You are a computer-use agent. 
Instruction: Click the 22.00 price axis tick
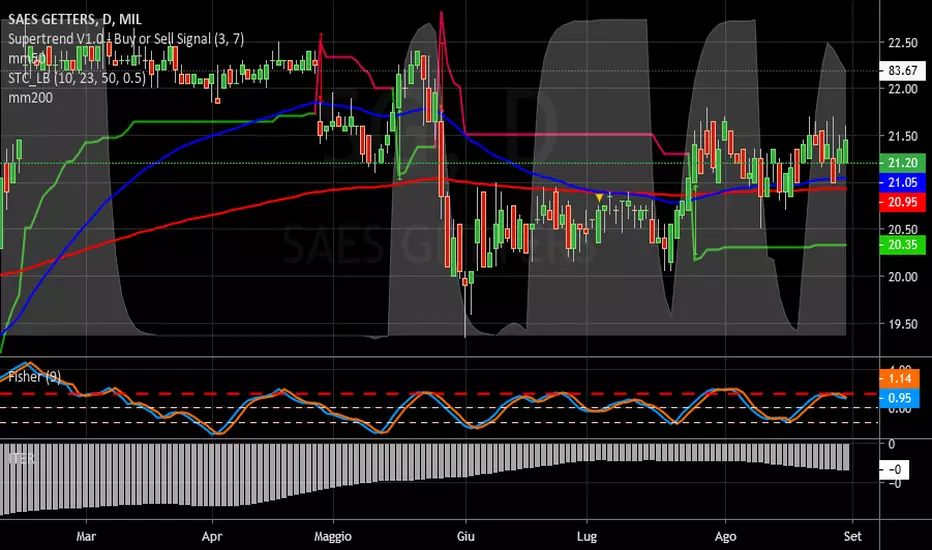(x=902, y=89)
